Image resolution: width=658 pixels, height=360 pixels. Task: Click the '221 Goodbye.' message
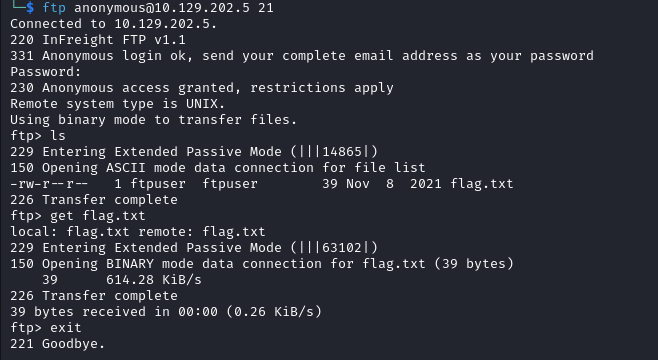point(57,344)
